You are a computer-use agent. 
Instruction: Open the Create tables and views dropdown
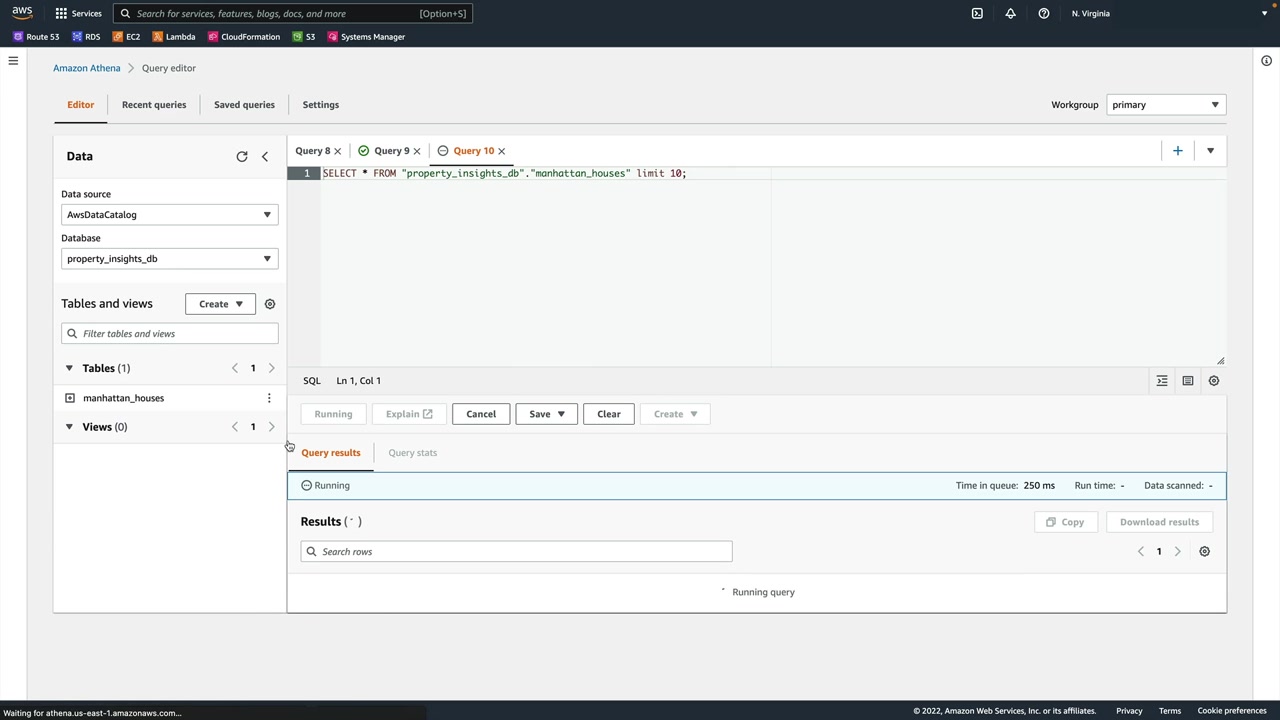pyautogui.click(x=220, y=304)
